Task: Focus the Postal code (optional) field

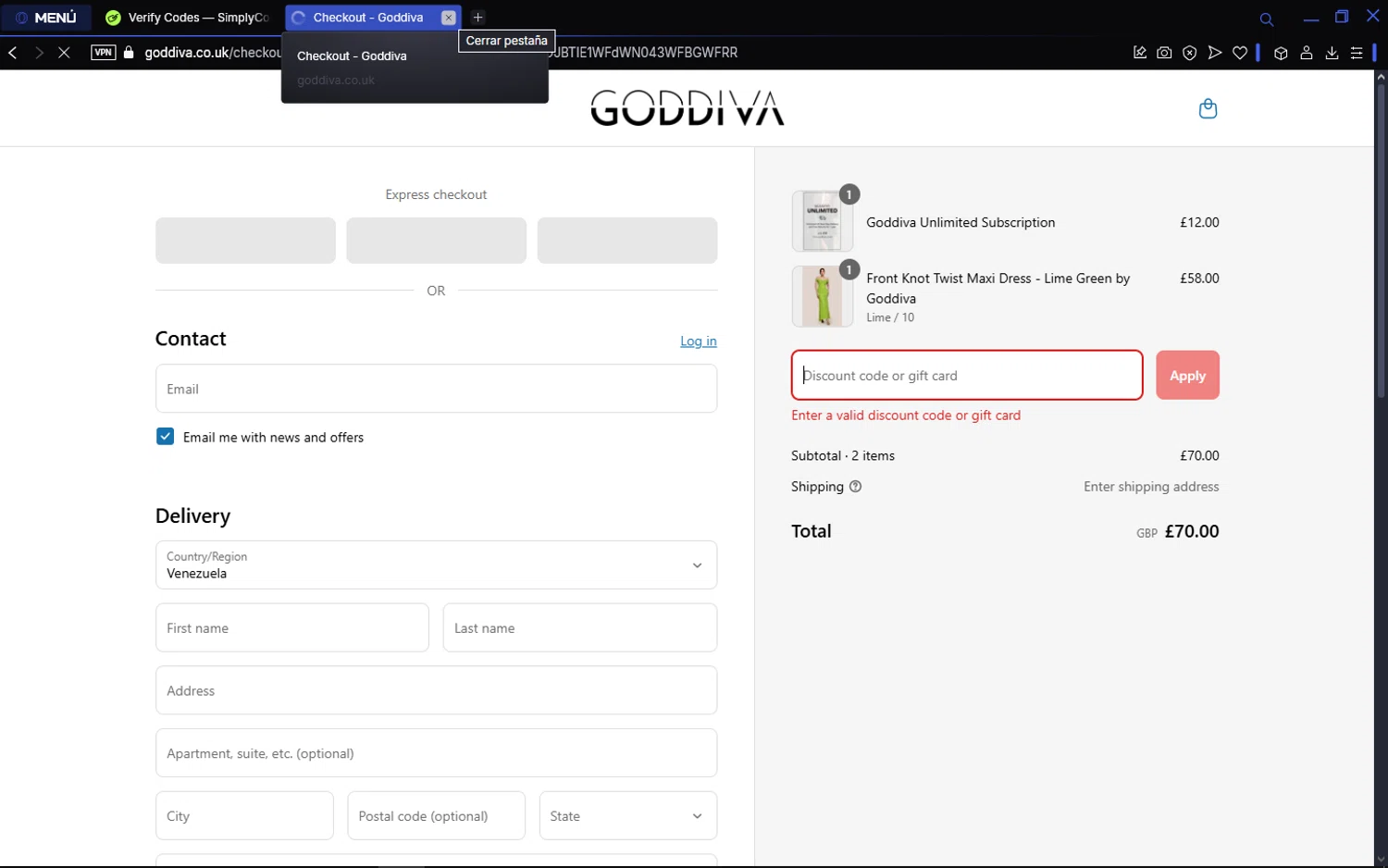Action: [x=437, y=815]
